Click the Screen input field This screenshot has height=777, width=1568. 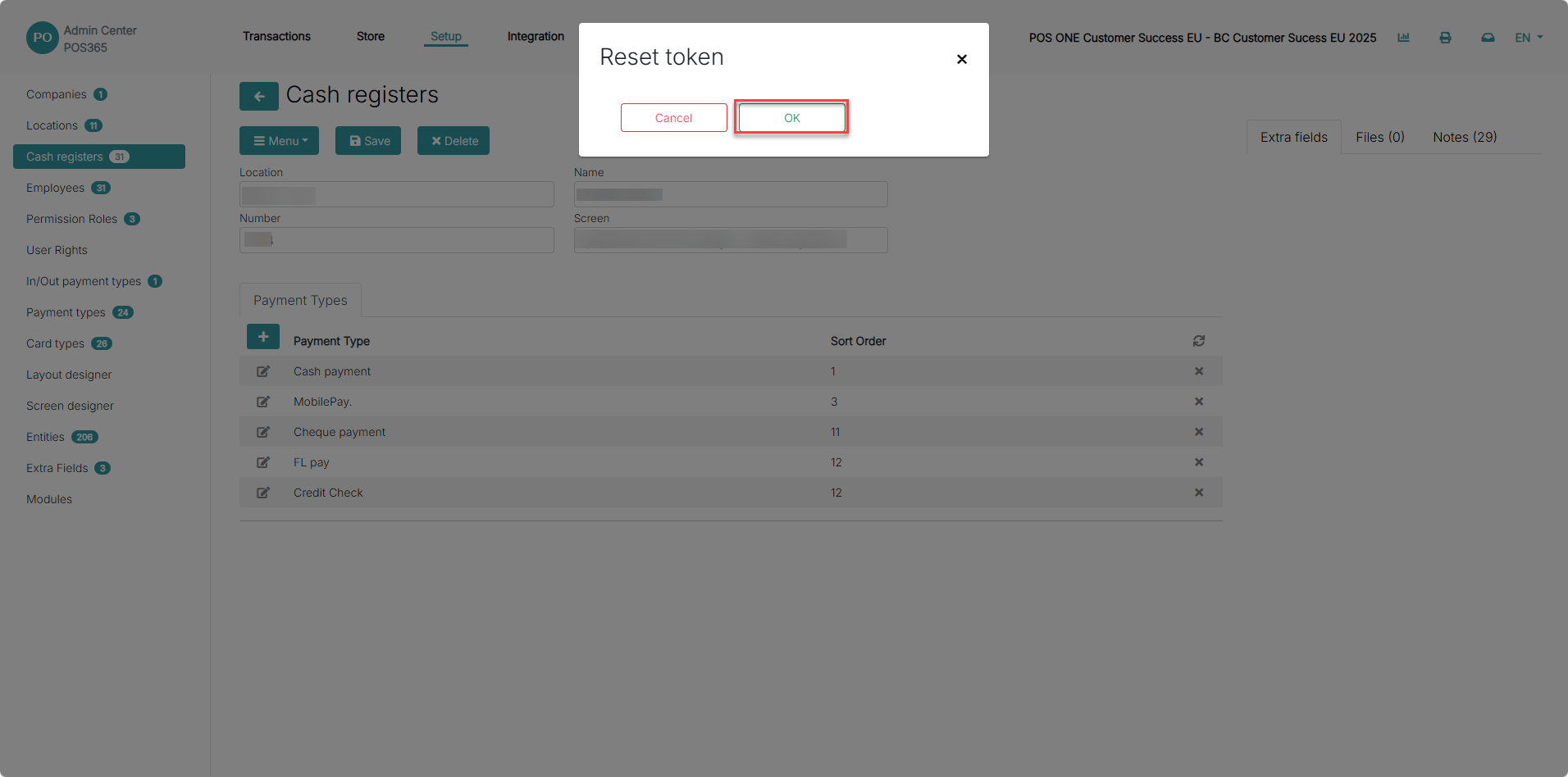tap(731, 240)
